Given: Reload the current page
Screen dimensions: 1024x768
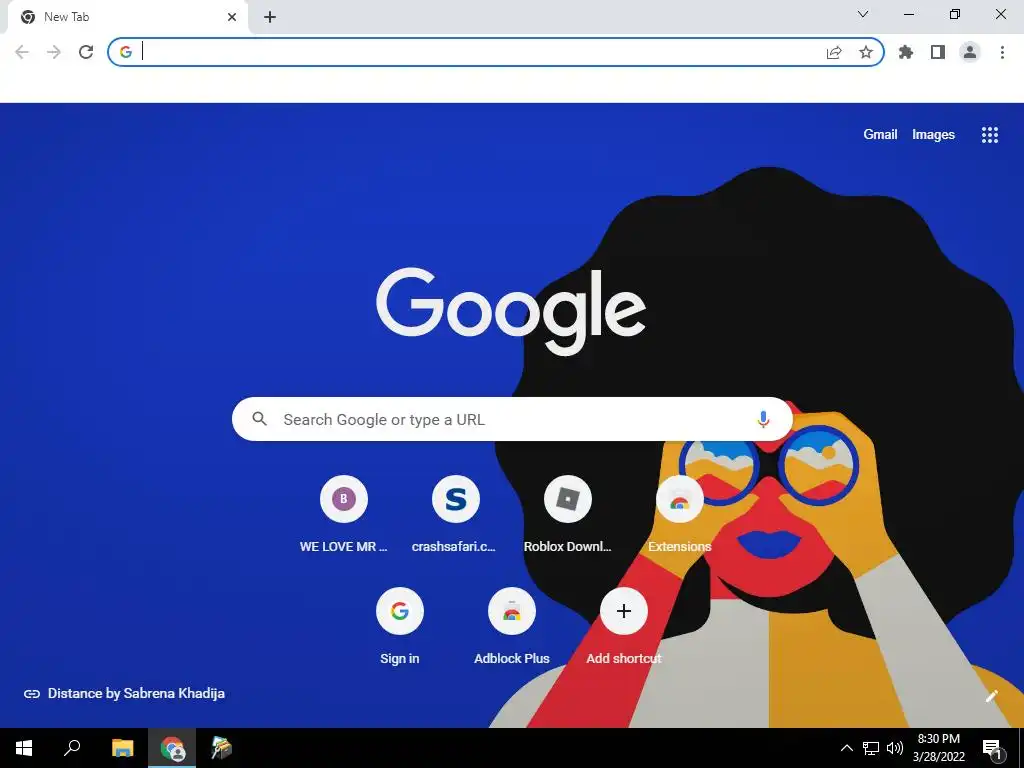Looking at the screenshot, I should click(x=86, y=52).
